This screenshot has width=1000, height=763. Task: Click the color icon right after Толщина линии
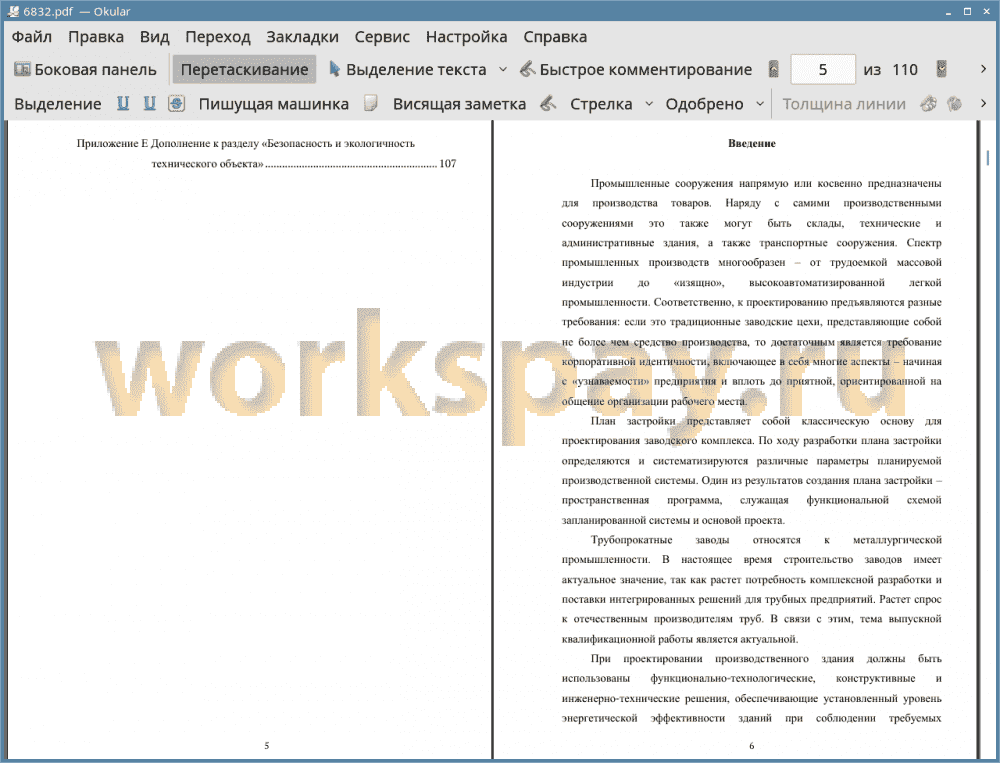tap(928, 103)
